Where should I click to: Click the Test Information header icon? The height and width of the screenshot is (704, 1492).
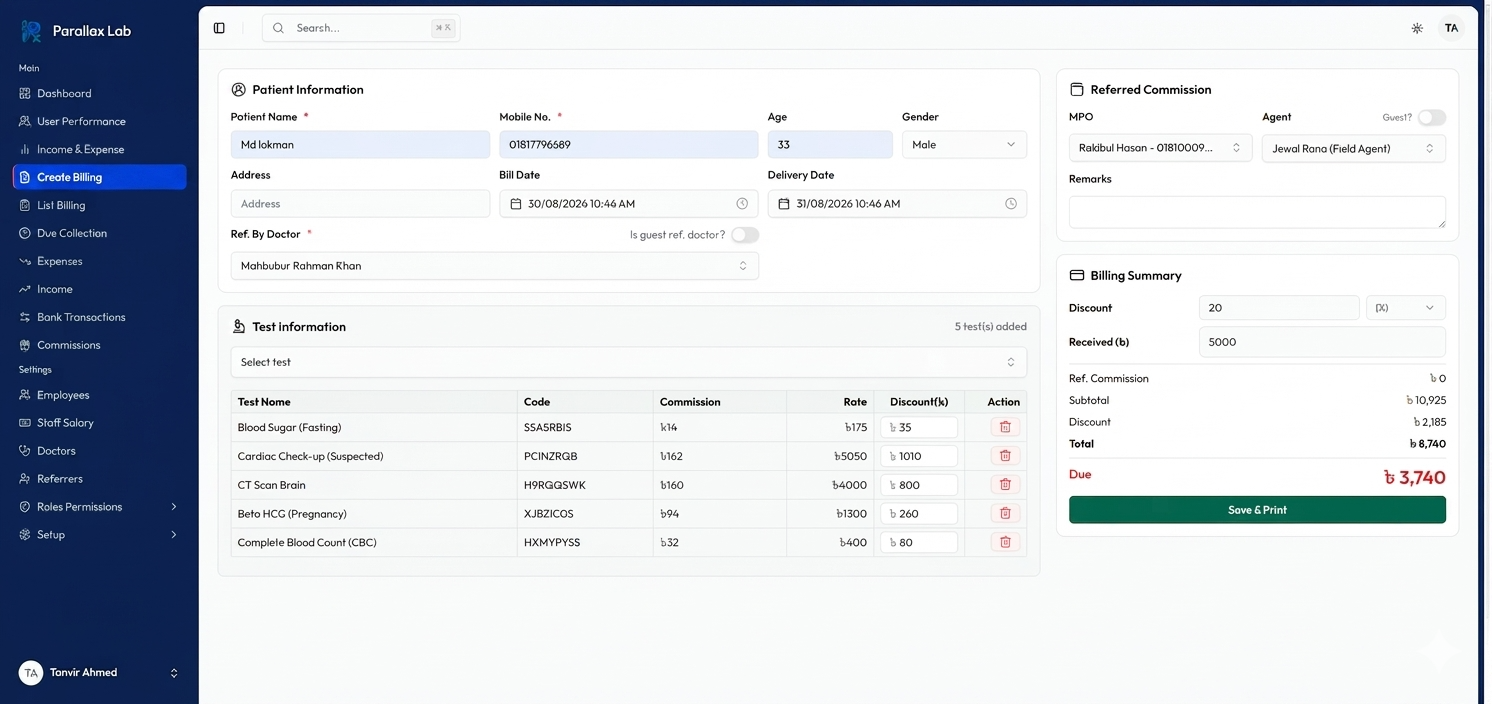tap(238, 326)
